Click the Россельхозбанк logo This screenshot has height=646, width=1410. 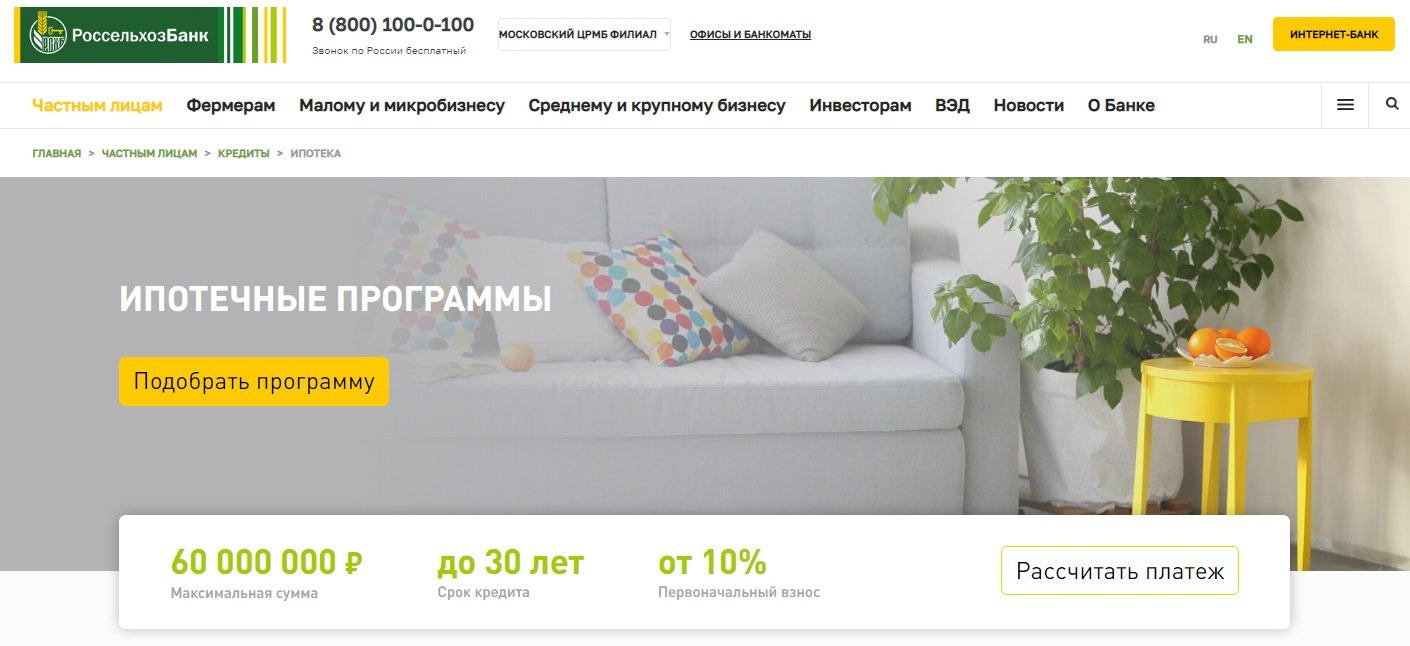(x=150, y=35)
